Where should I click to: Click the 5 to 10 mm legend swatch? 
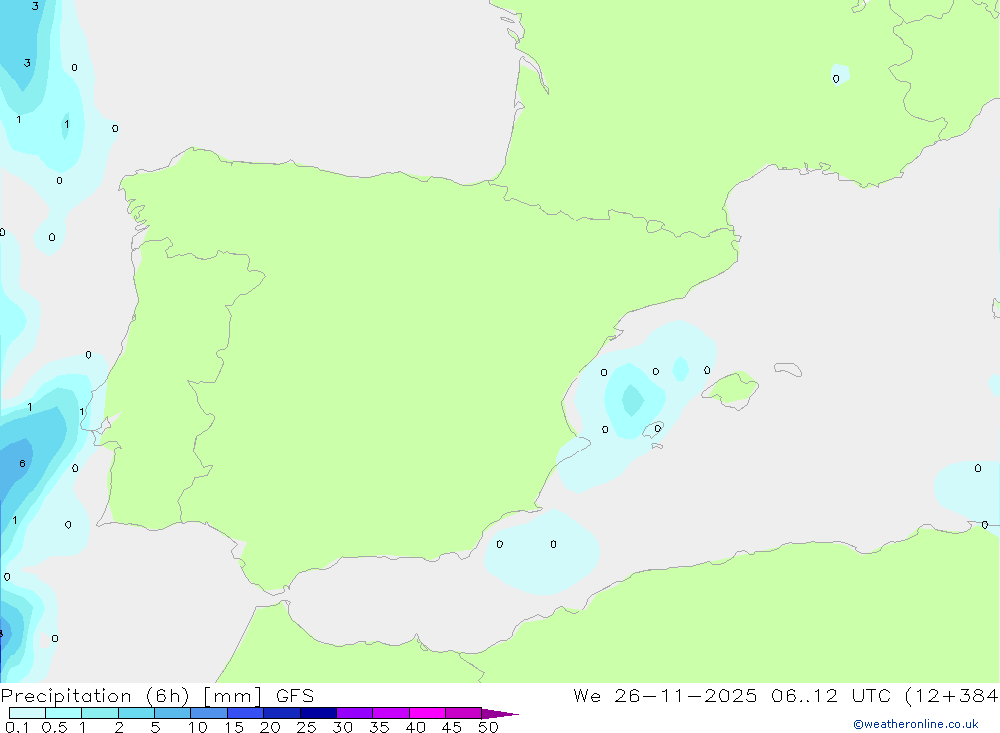[x=173, y=713]
